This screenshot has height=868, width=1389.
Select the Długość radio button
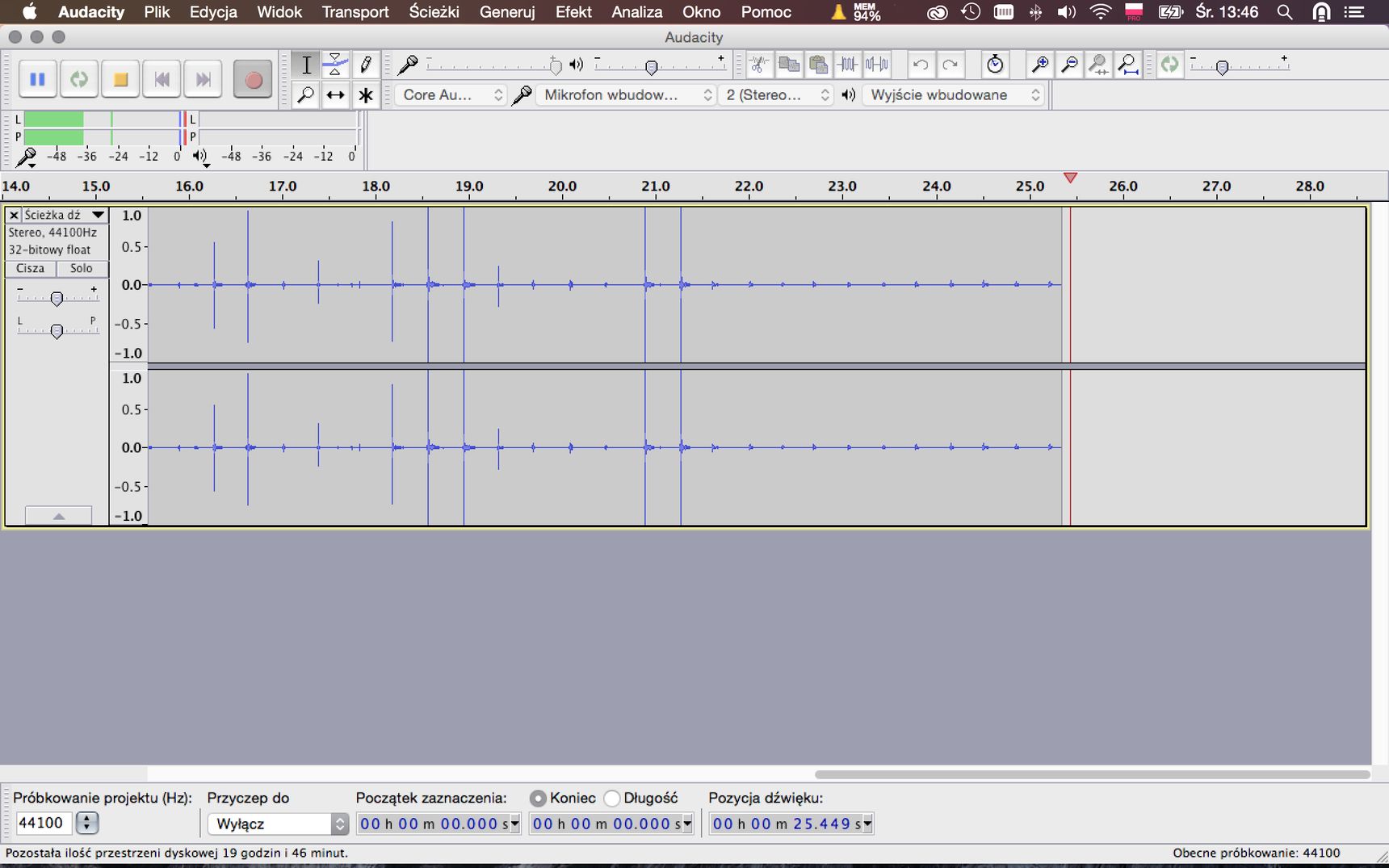tap(612, 799)
